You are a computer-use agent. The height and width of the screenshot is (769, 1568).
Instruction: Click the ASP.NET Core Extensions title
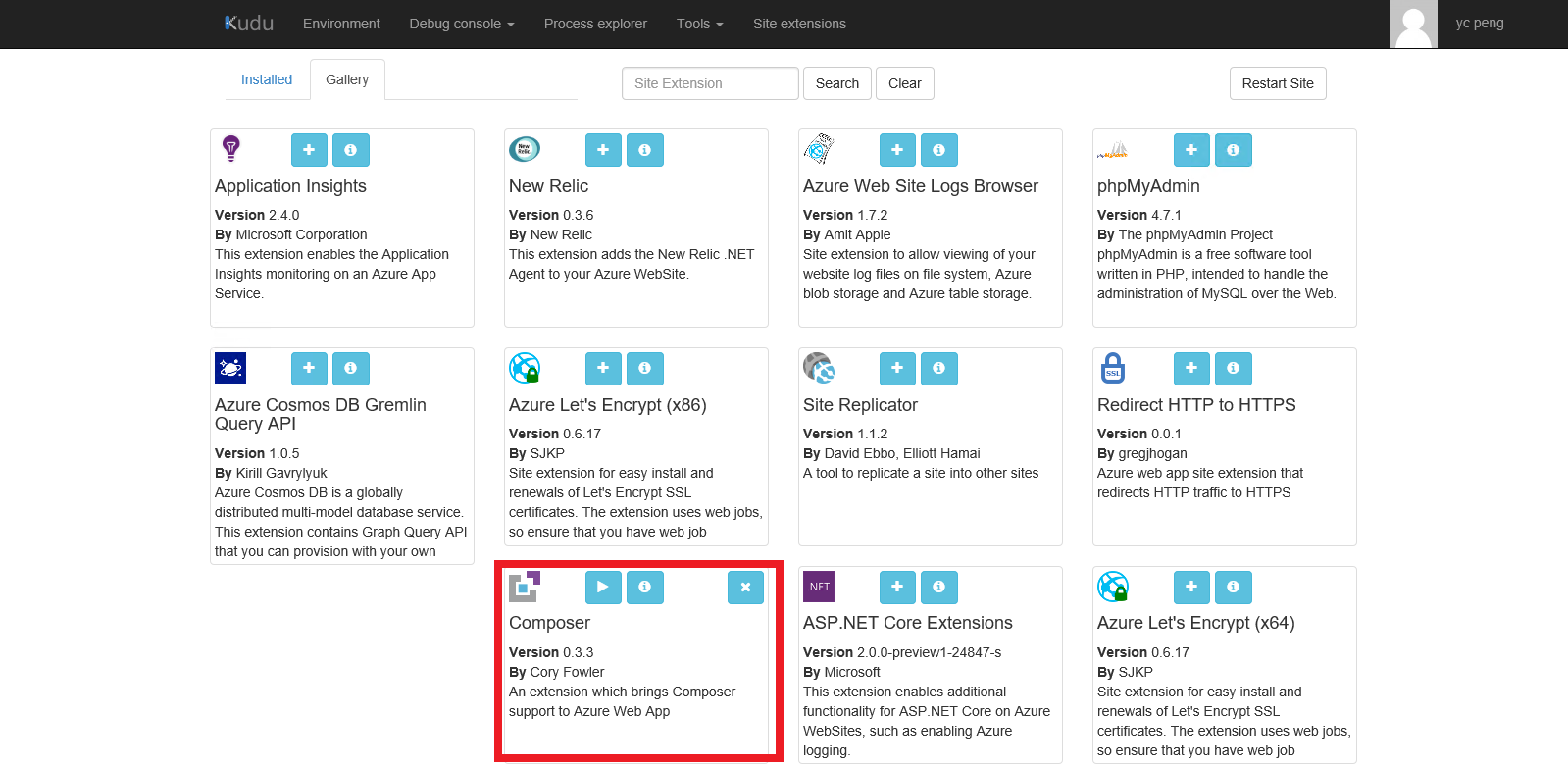point(908,623)
